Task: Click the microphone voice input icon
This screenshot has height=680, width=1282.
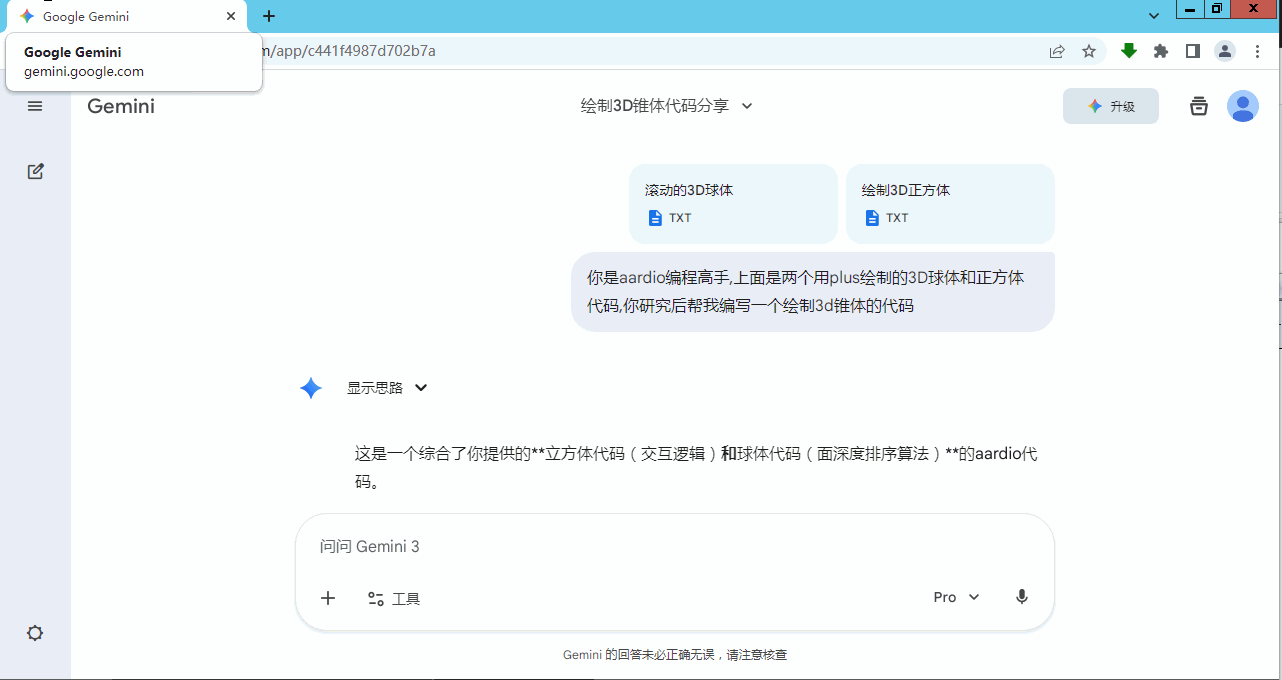Action: click(x=1021, y=597)
